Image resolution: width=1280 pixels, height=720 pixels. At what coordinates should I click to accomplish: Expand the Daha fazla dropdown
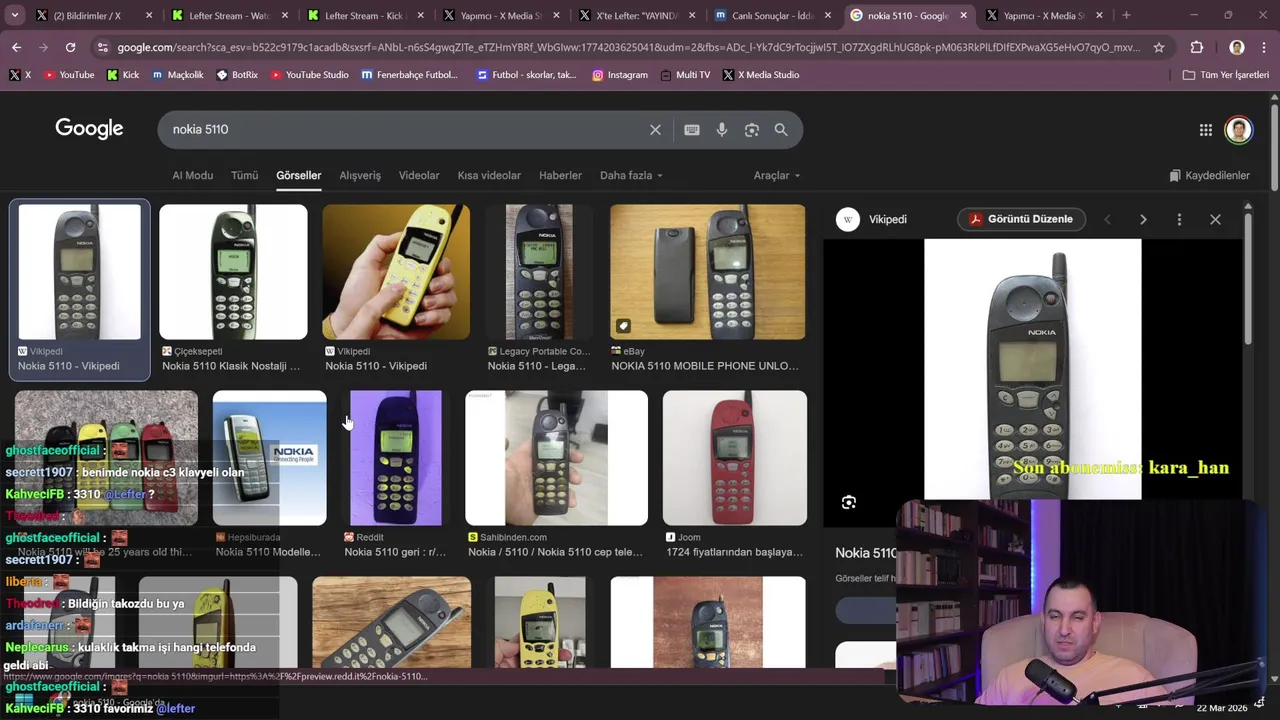pyautogui.click(x=631, y=175)
